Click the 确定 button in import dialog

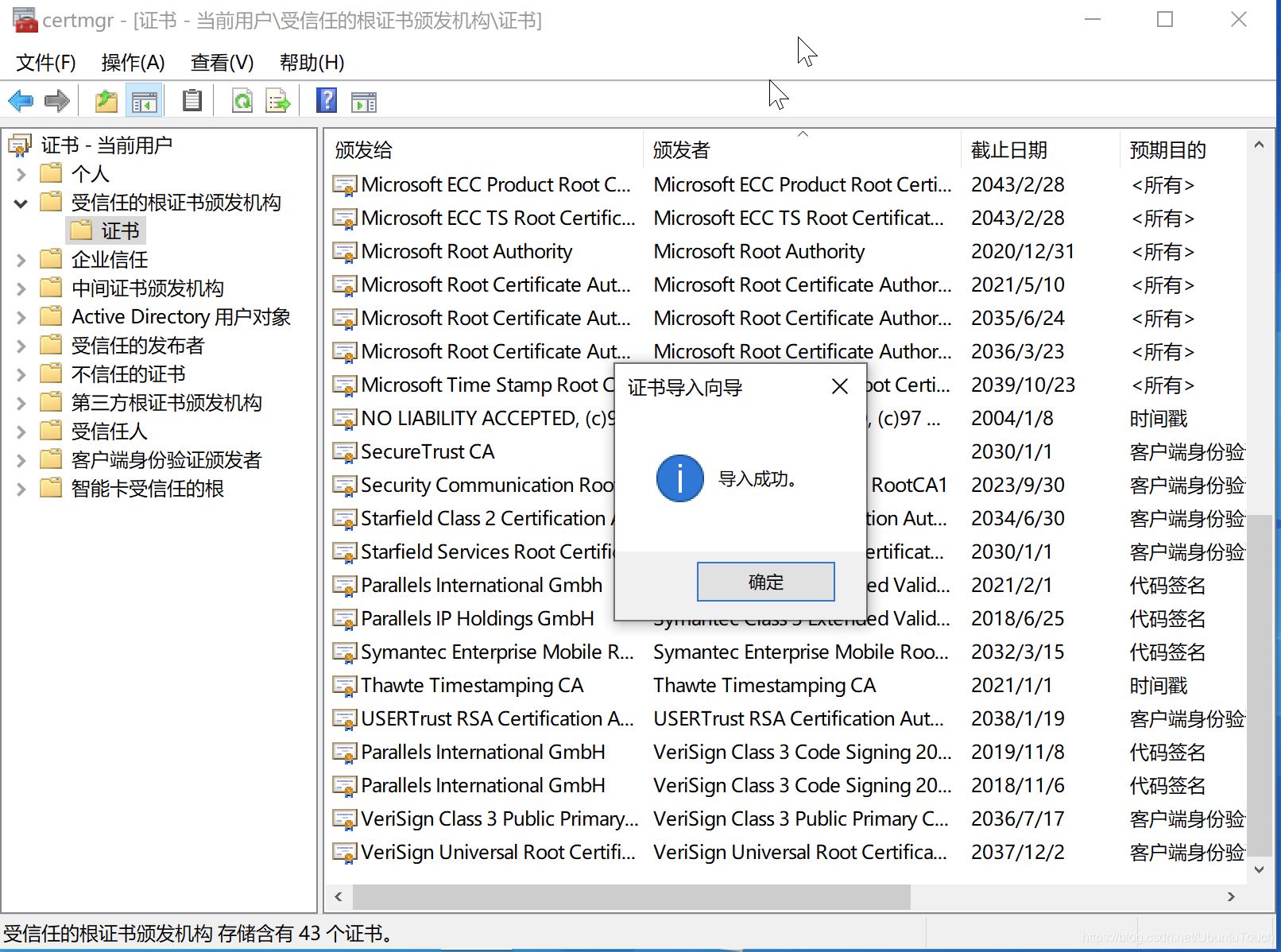(765, 582)
